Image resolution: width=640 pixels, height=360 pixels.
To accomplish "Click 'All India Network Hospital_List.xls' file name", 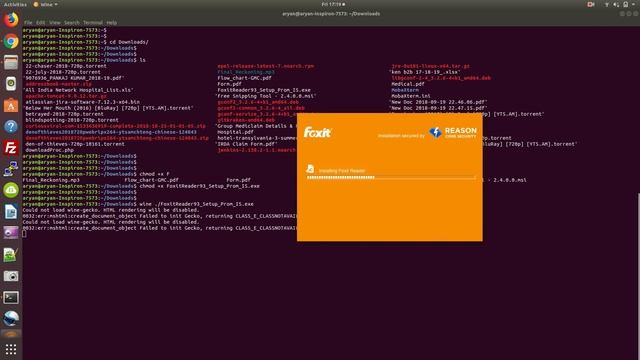I will 78,90.
